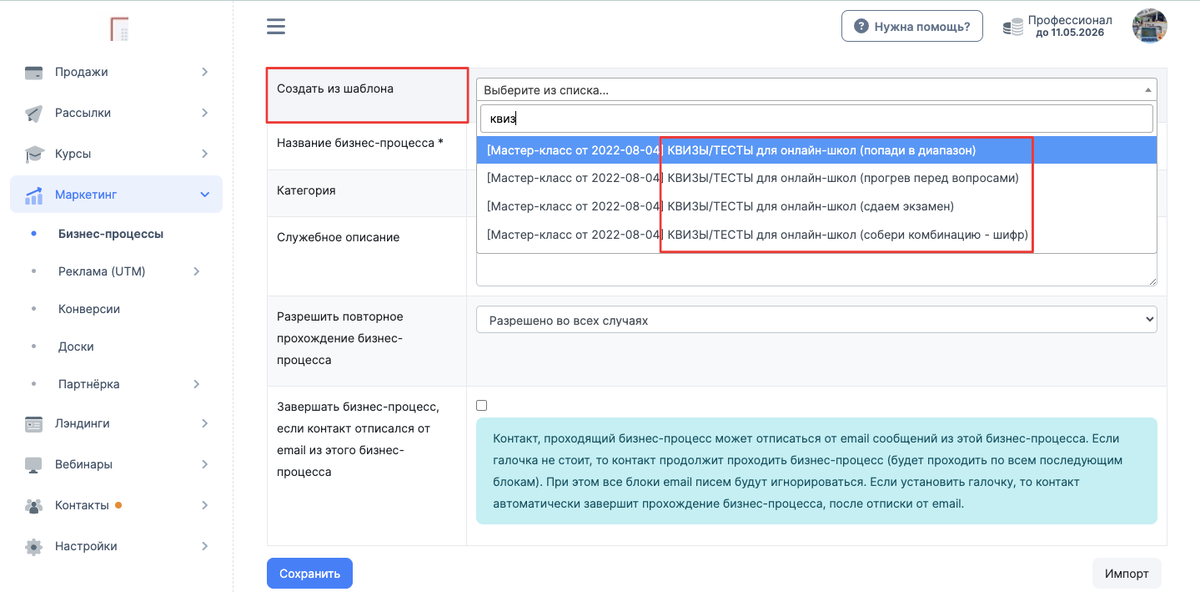Click the Вебинары monitor icon

[34, 465]
